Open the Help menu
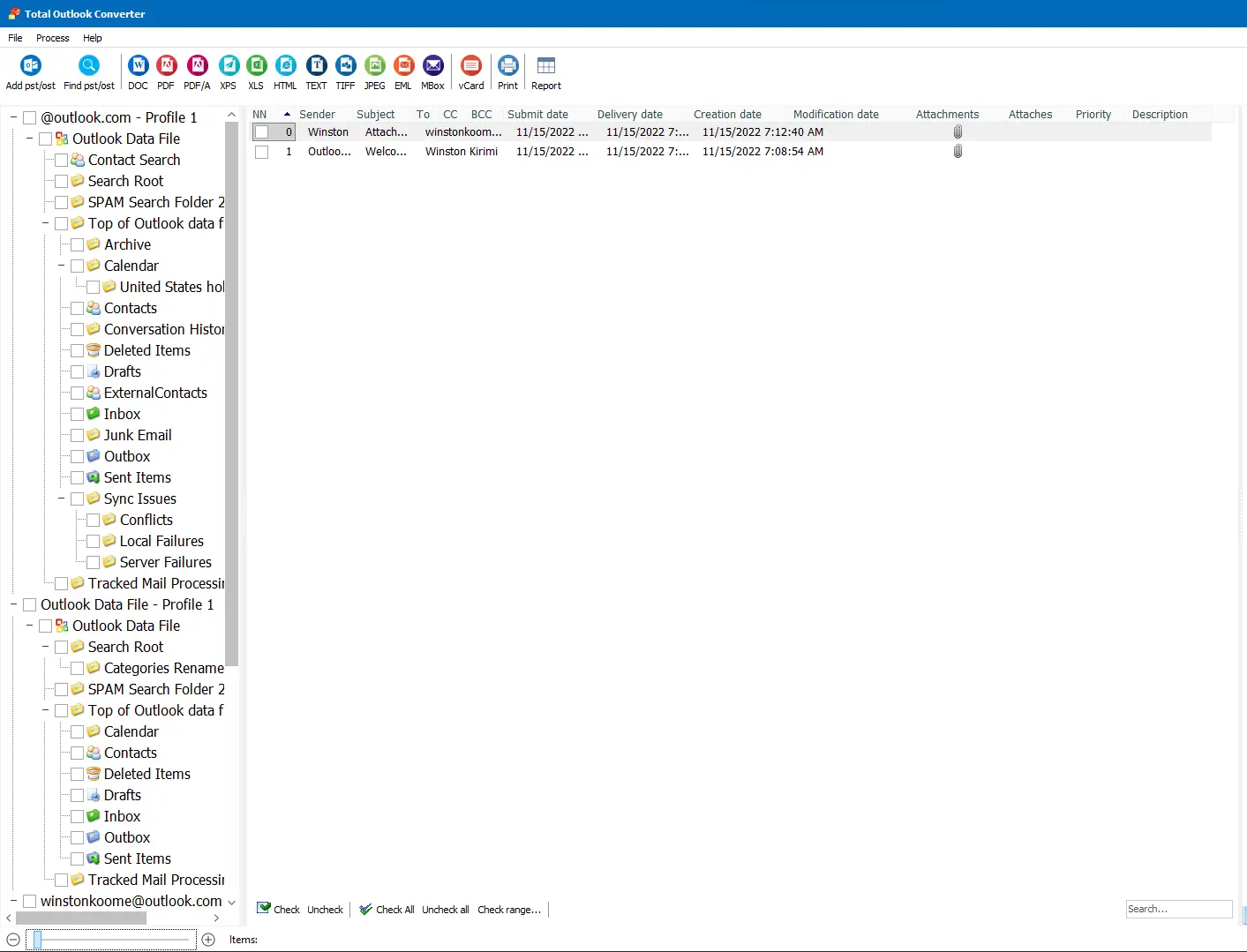Screen dimensions: 1247x952 click(x=92, y=38)
